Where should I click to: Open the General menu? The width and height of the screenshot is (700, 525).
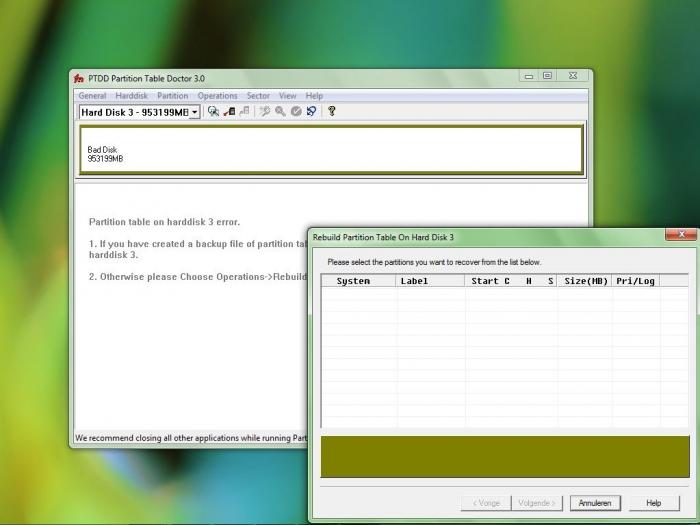point(92,96)
